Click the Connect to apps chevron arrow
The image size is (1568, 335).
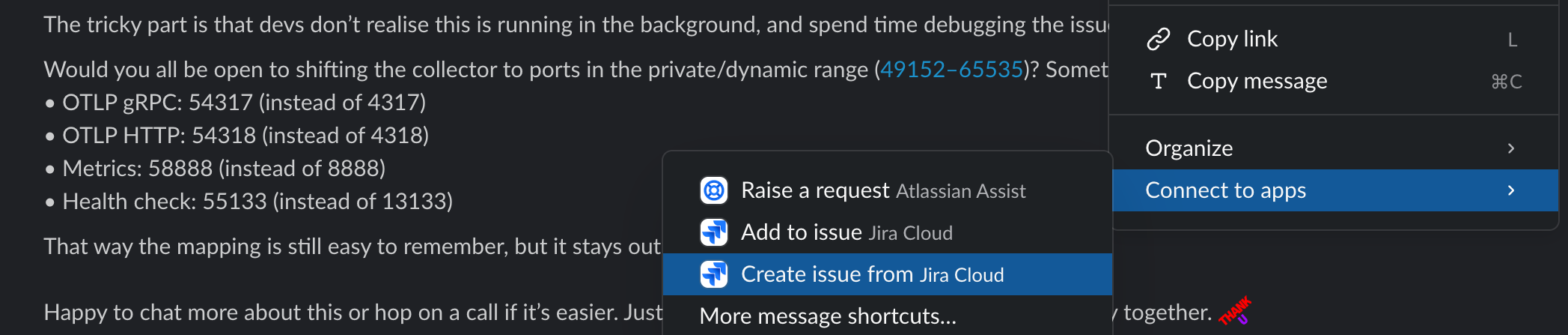pos(1510,190)
